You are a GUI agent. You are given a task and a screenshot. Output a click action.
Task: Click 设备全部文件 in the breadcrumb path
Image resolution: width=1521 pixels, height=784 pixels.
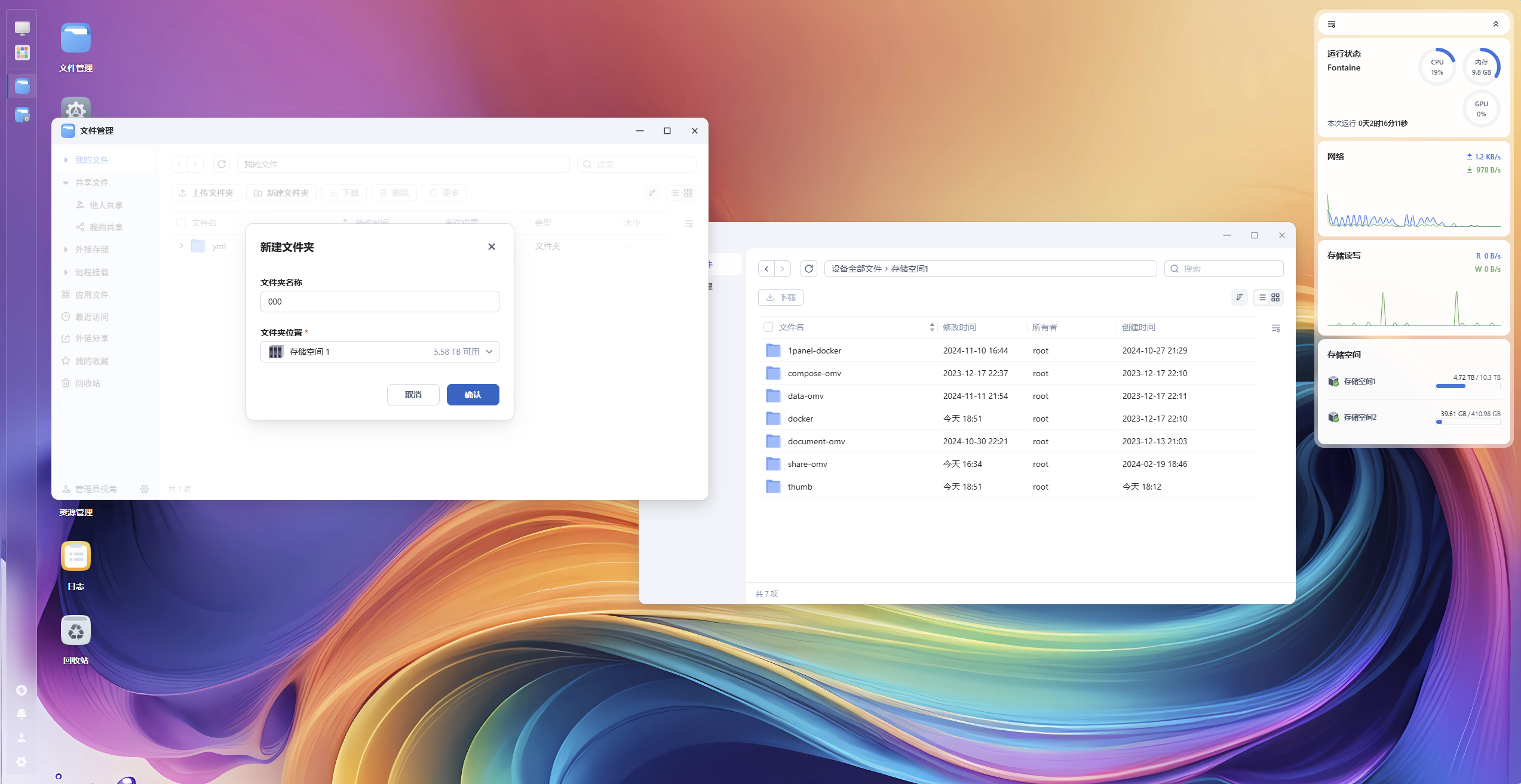pos(856,269)
